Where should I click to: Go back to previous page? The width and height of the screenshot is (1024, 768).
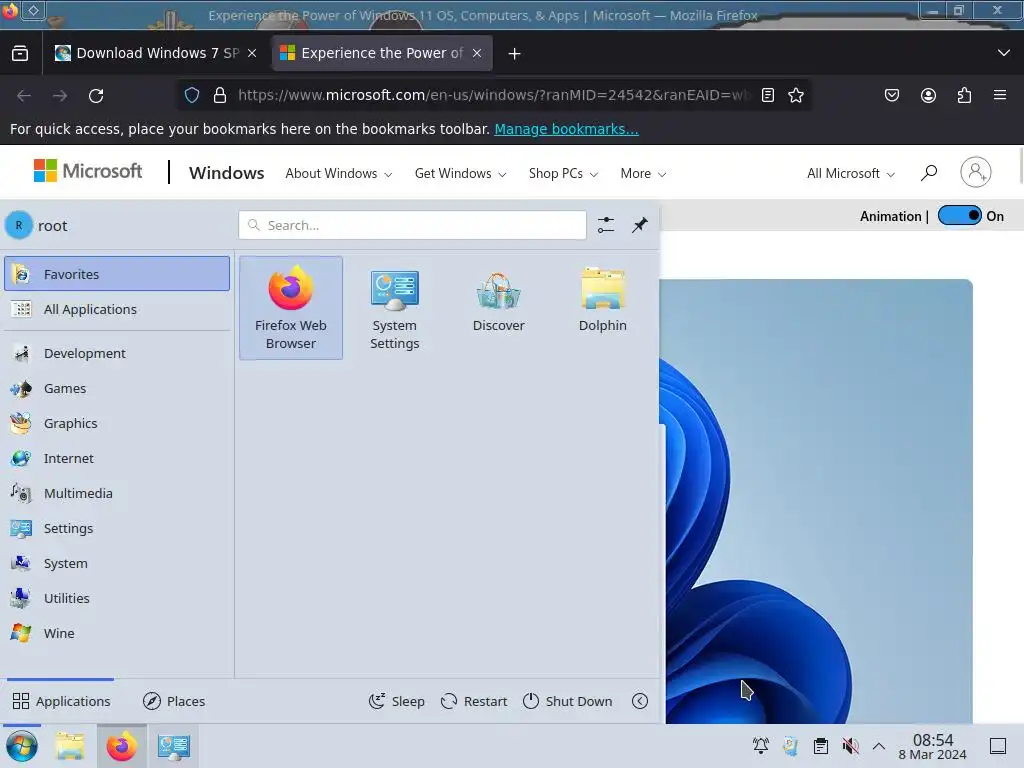(x=24, y=95)
